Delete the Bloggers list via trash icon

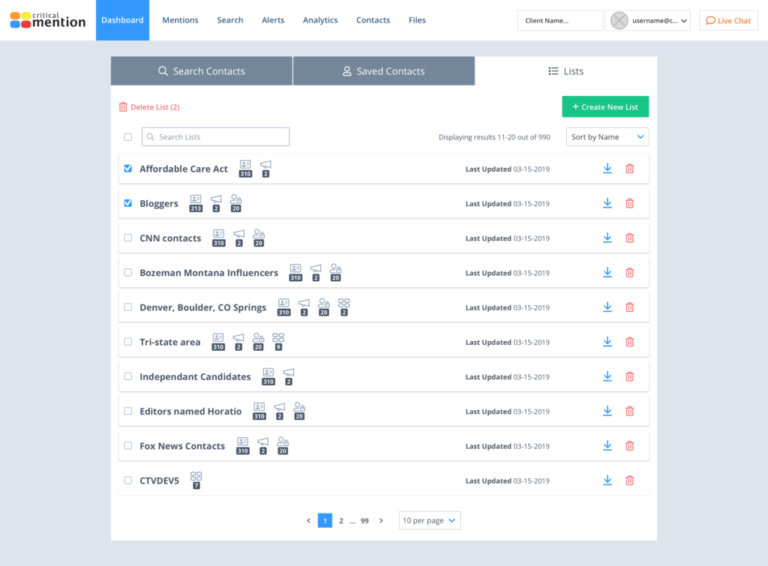[x=629, y=204]
